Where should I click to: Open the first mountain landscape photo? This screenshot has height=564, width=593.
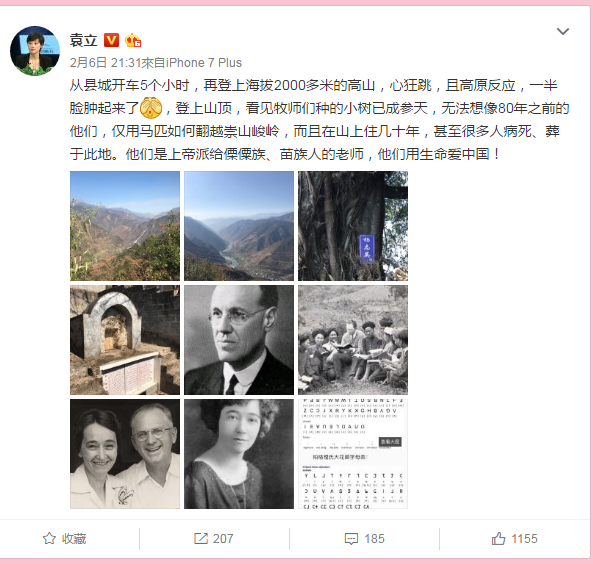click(125, 226)
